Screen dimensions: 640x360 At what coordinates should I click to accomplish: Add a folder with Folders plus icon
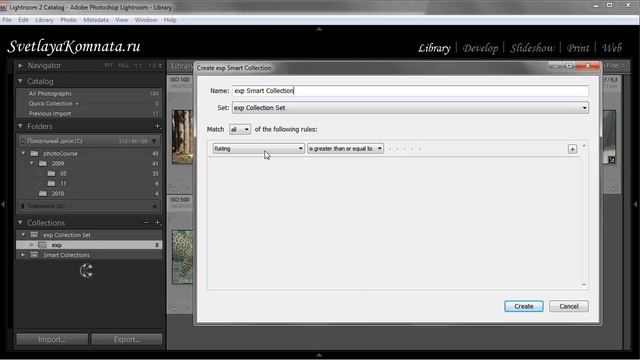coord(158,126)
